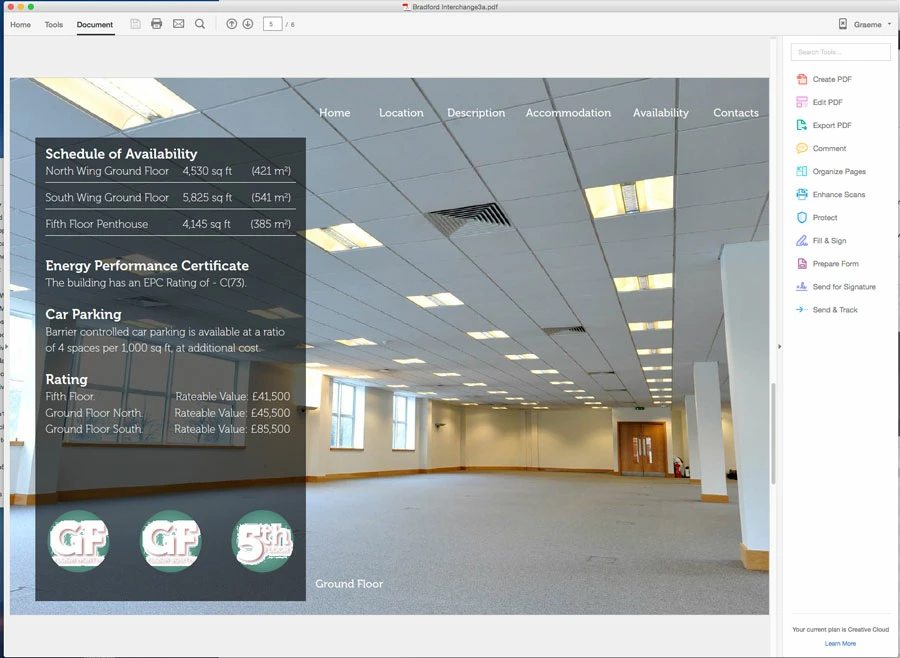Click the 'Energy Performance Certificate' heading
900x658 pixels.
147,265
